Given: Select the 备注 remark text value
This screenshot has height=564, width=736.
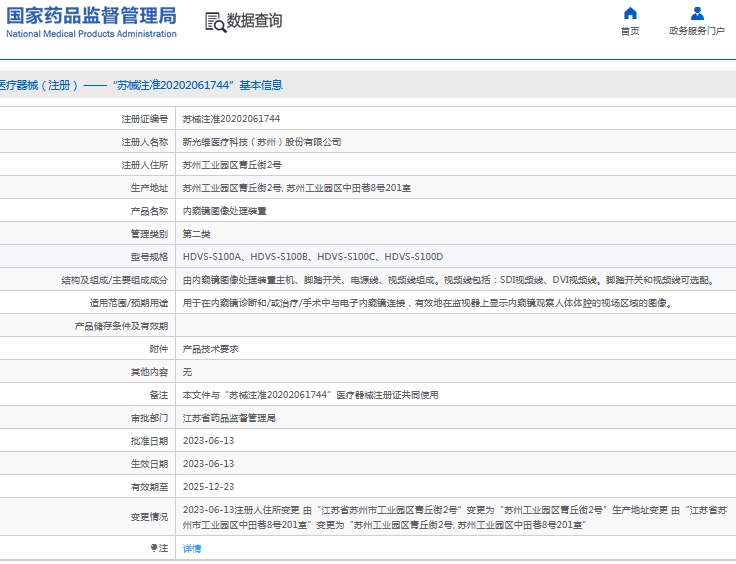Looking at the screenshot, I should coord(310,395).
